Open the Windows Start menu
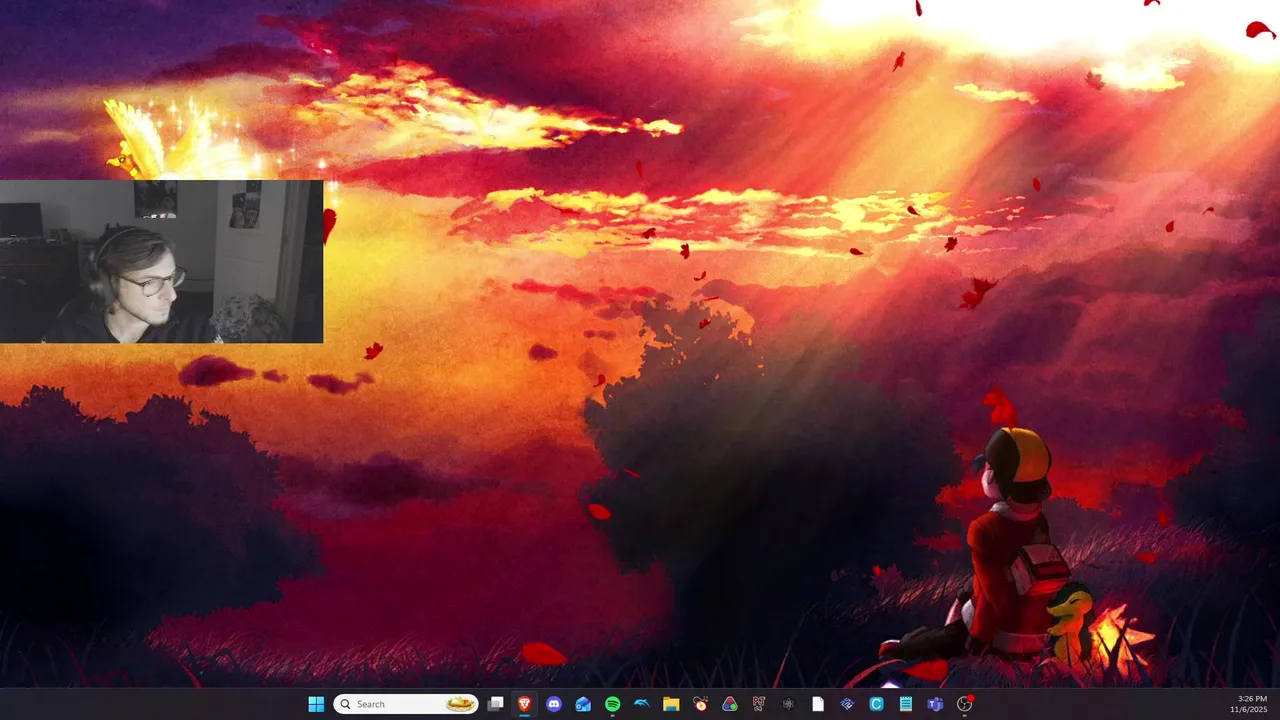Viewport: 1280px width, 720px height. pos(316,704)
